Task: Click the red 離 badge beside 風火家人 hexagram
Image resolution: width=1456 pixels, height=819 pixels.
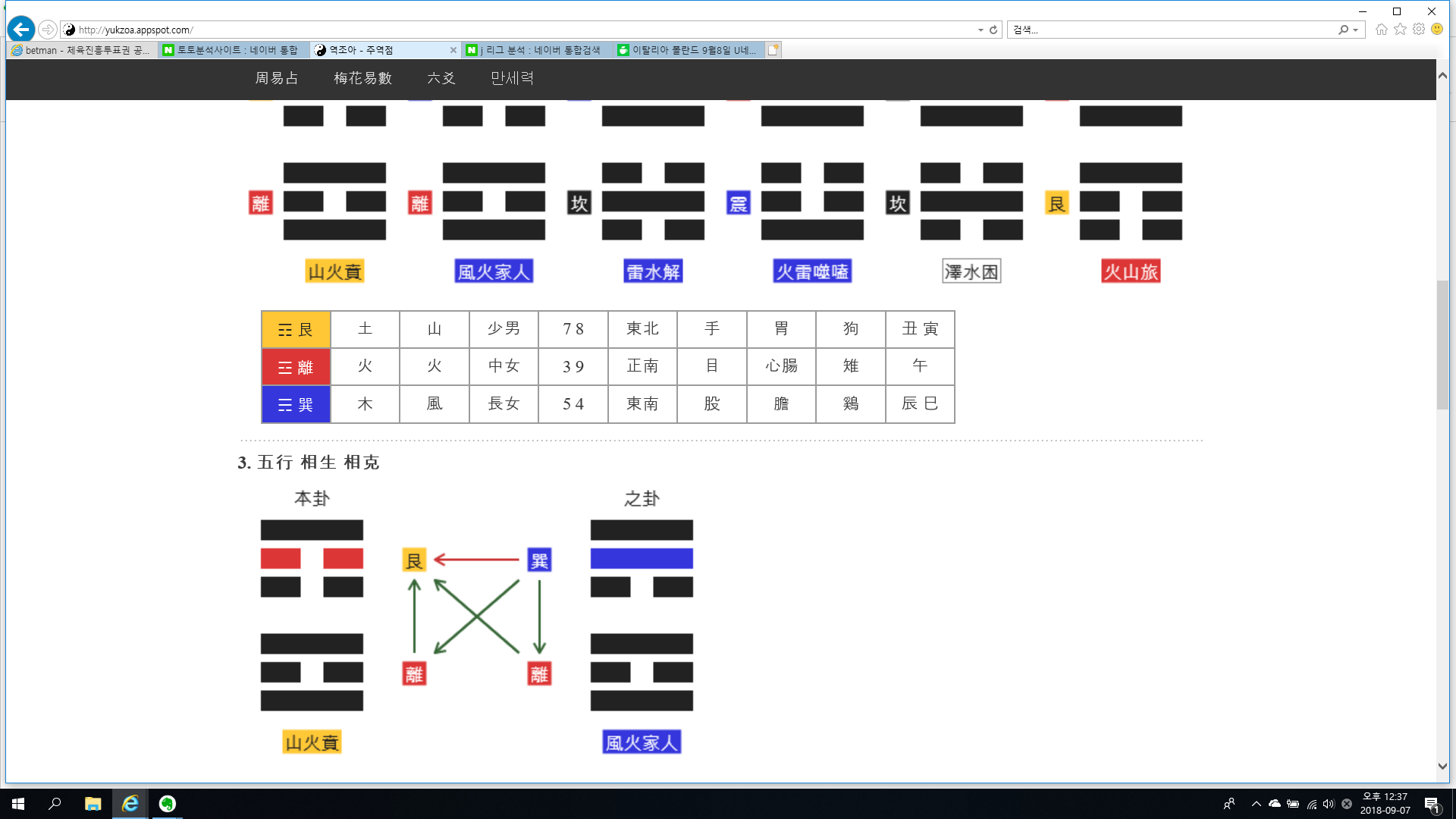Action: click(x=420, y=203)
